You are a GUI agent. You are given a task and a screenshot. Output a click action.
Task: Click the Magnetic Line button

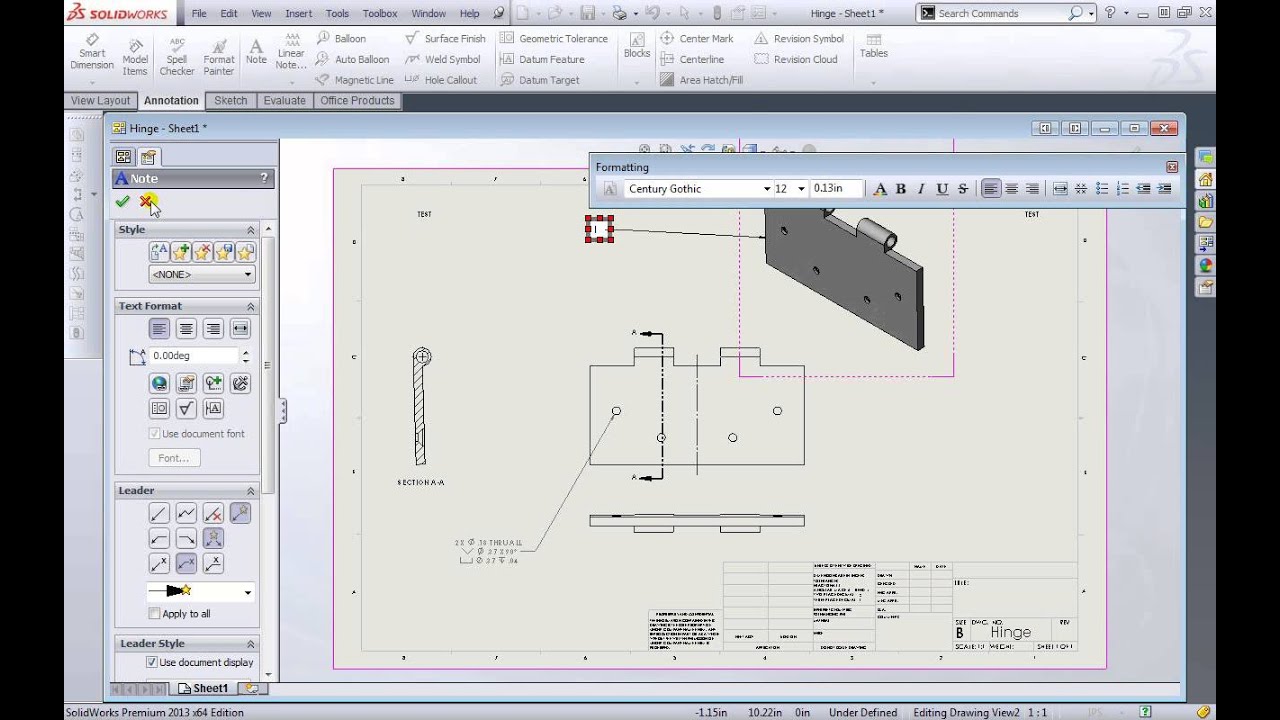click(x=355, y=80)
